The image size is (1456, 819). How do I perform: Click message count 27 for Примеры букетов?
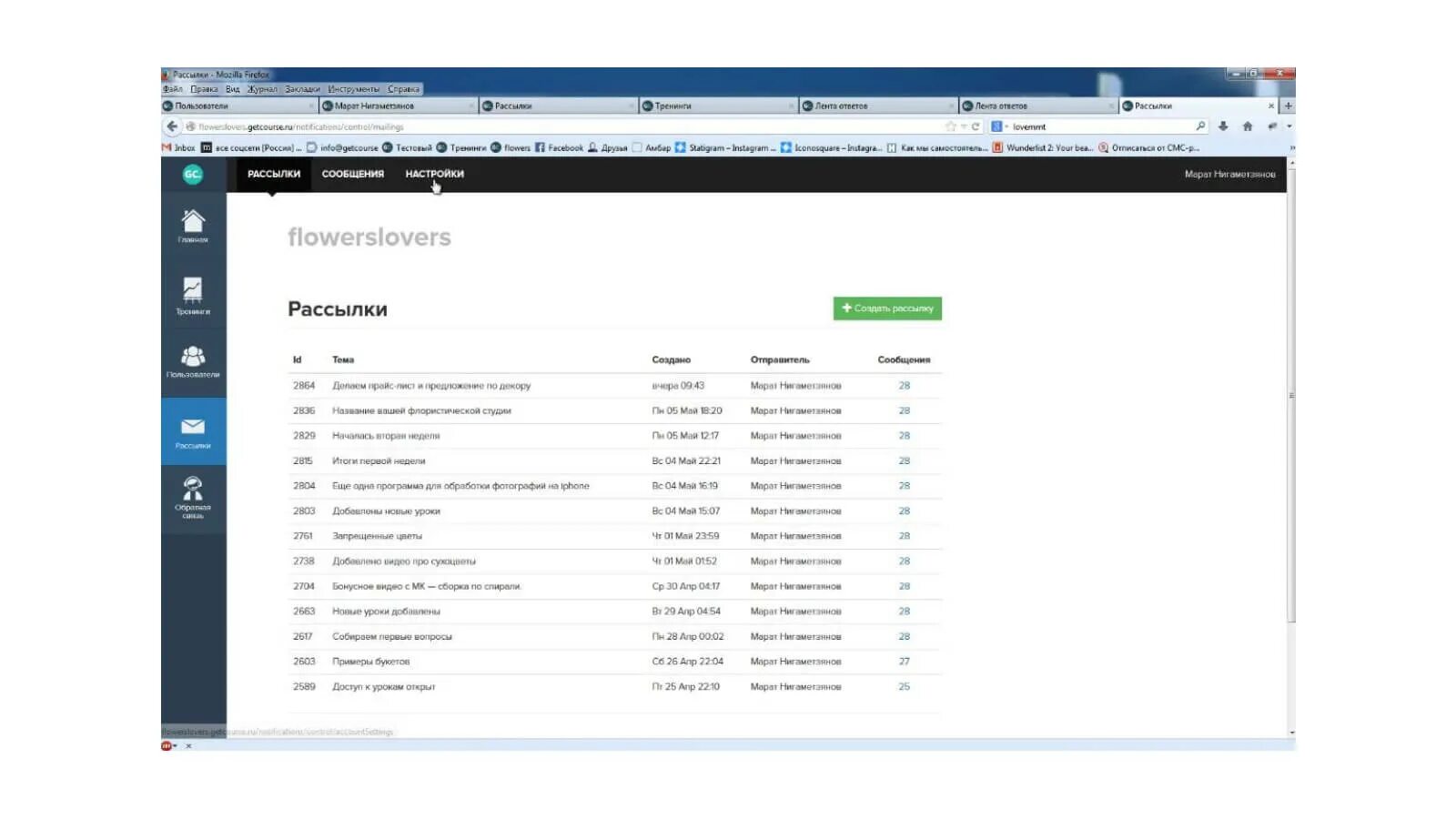pos(904,662)
